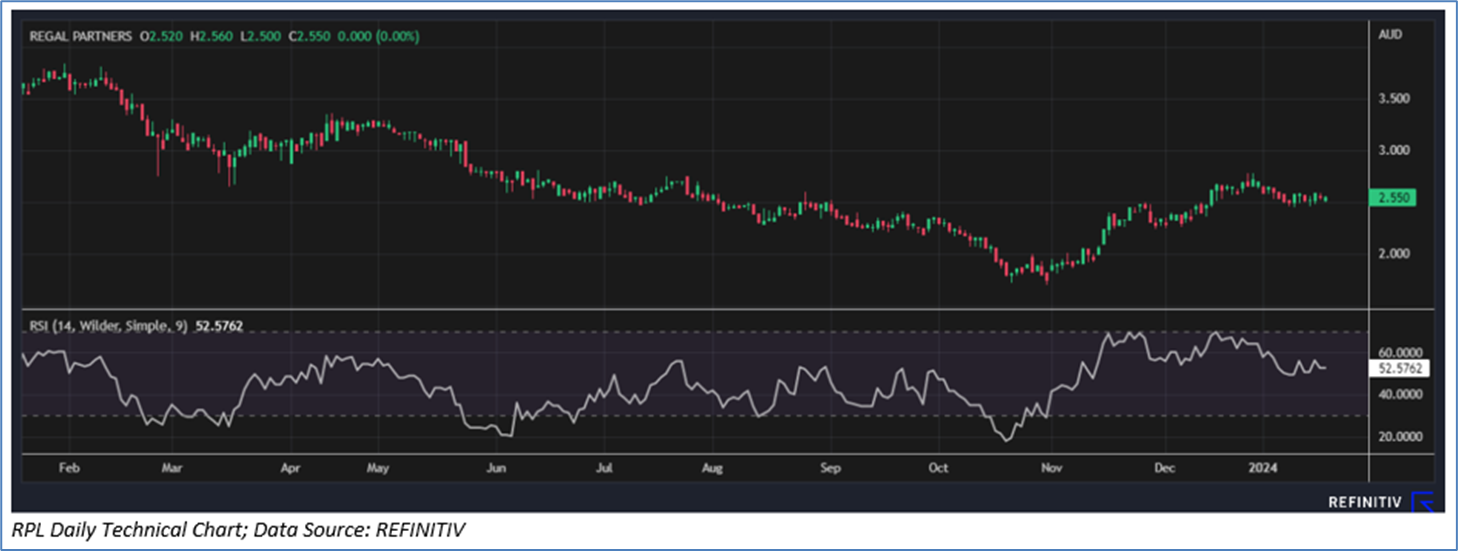
Task: Click the 3.500 price axis label
Action: [1395, 98]
